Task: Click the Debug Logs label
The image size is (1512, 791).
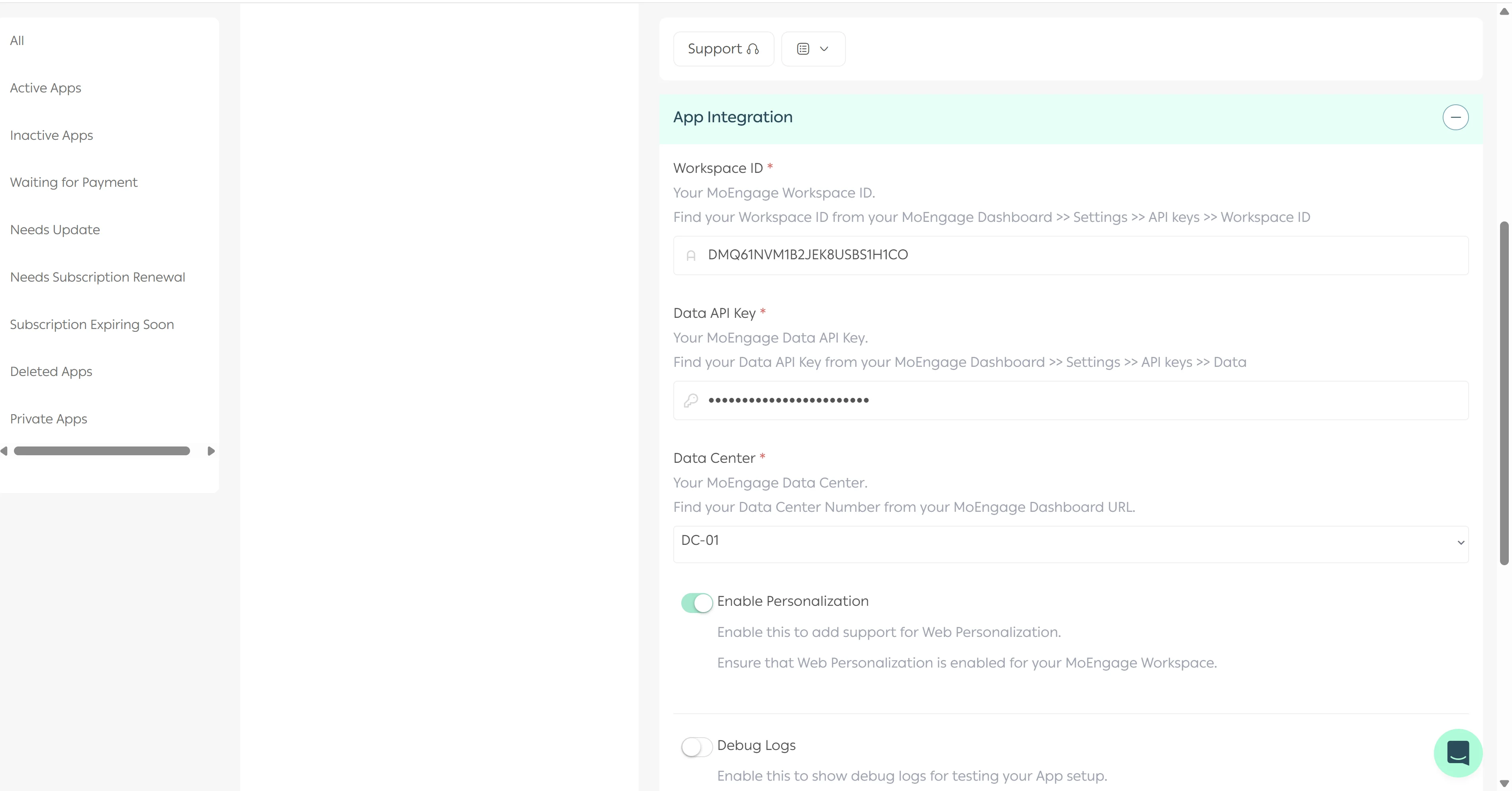Action: point(756,746)
